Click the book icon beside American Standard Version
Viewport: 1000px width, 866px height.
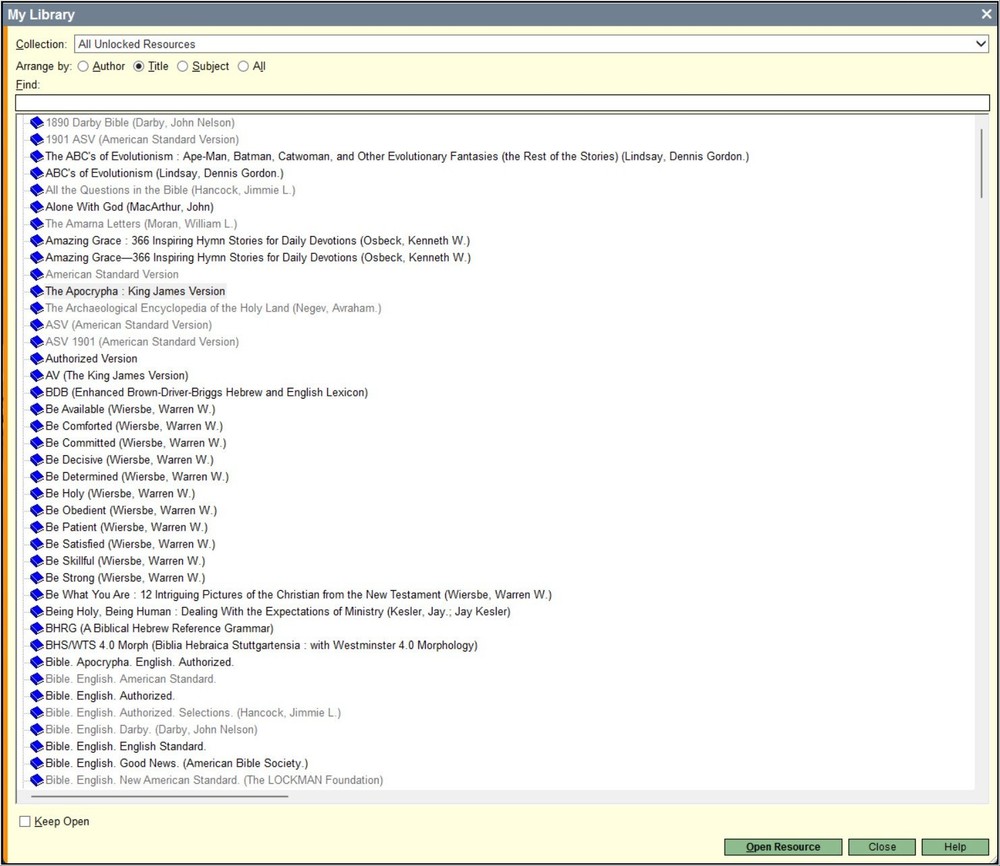pyautogui.click(x=37, y=274)
